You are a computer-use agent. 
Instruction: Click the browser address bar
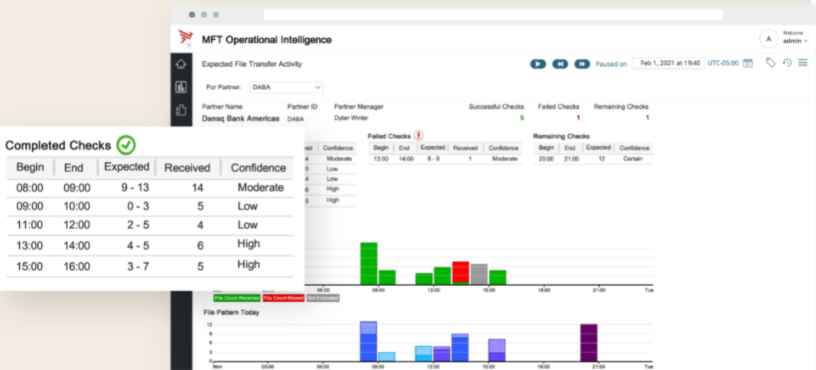coord(493,15)
